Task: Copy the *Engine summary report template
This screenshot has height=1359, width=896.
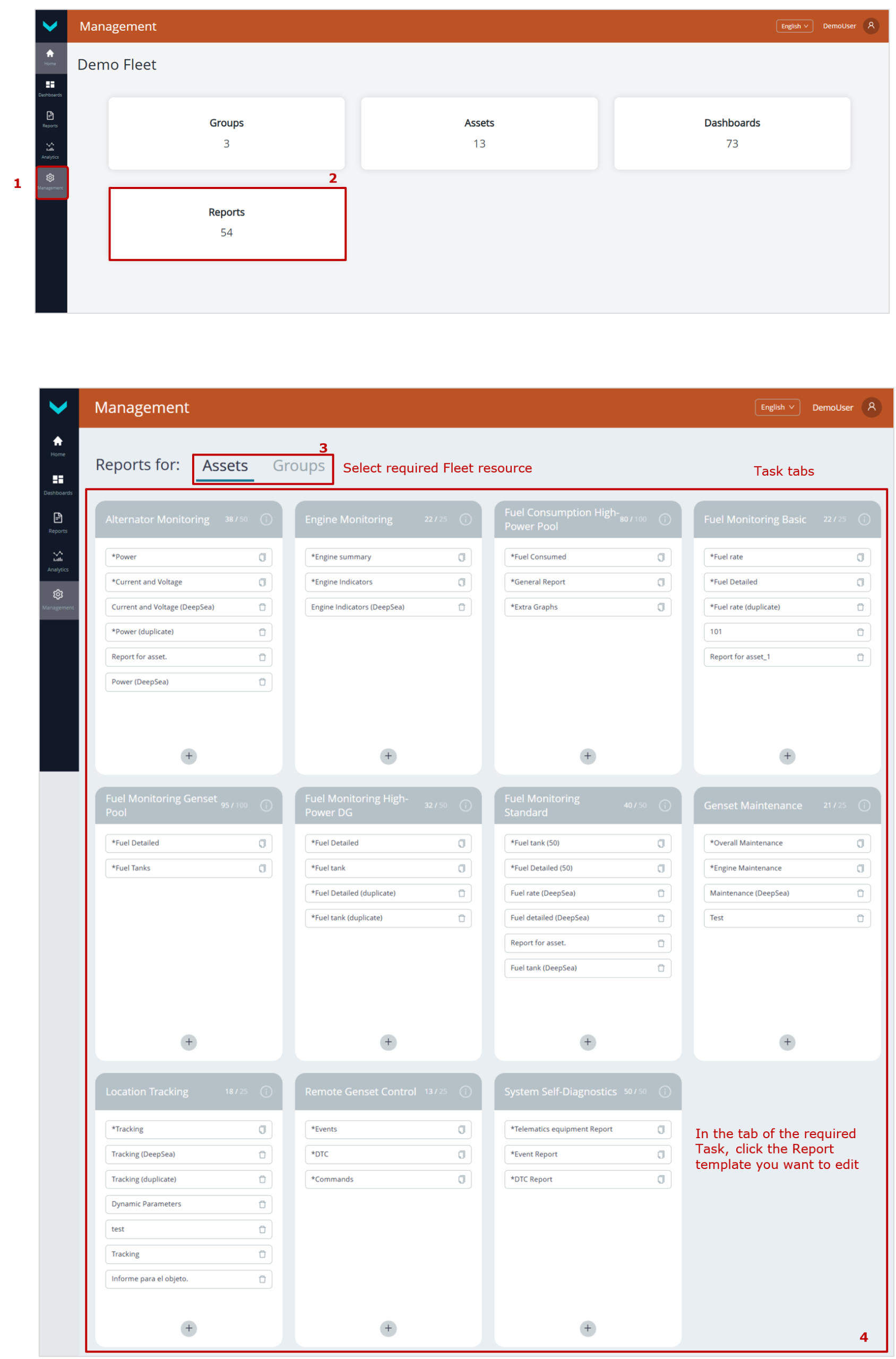Action: [461, 557]
